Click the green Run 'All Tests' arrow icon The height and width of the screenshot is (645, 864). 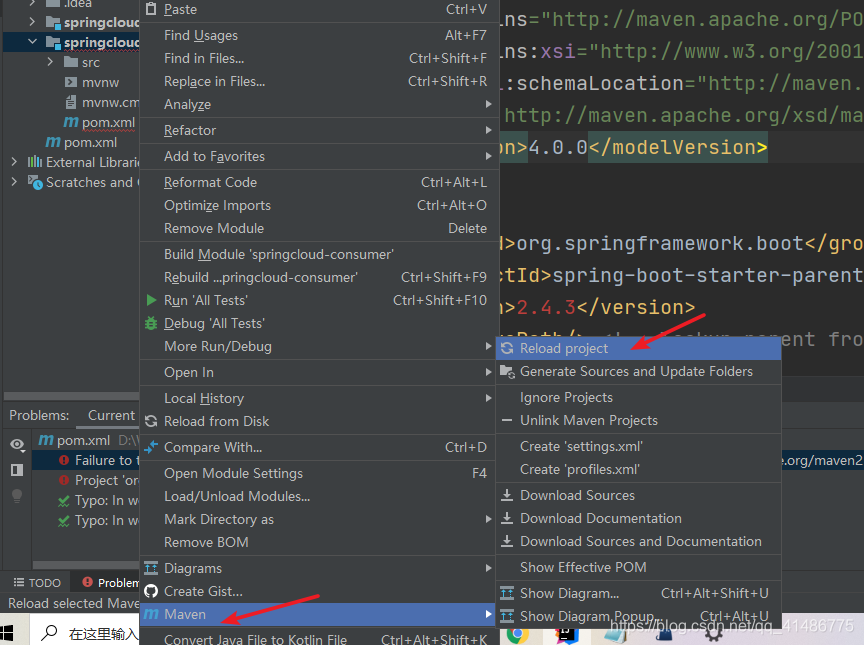tap(151, 300)
